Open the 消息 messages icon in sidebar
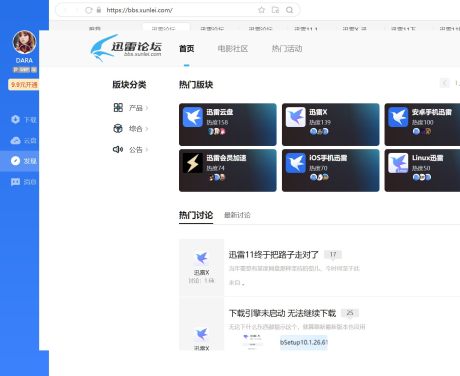 15,182
